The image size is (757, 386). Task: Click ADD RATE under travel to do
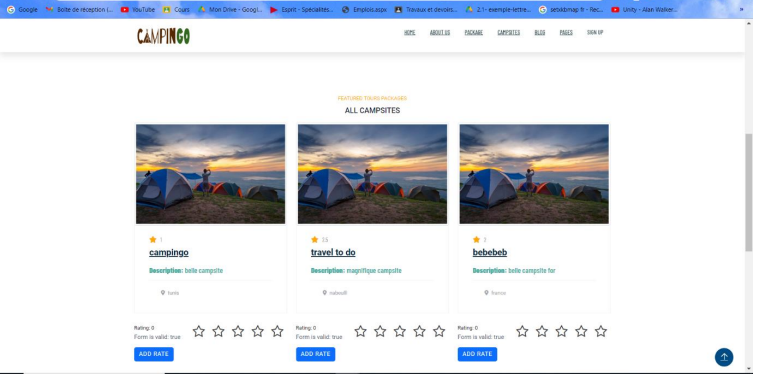315,354
